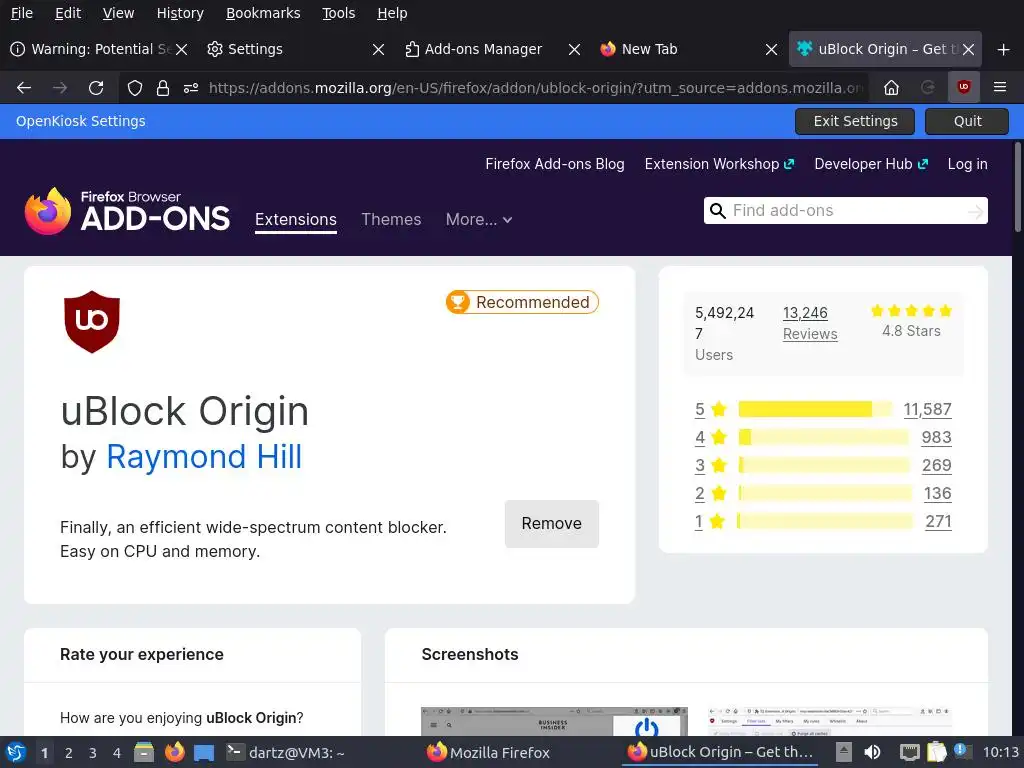Open the Developer Hub link
The width and height of the screenshot is (1024, 768).
pos(871,164)
